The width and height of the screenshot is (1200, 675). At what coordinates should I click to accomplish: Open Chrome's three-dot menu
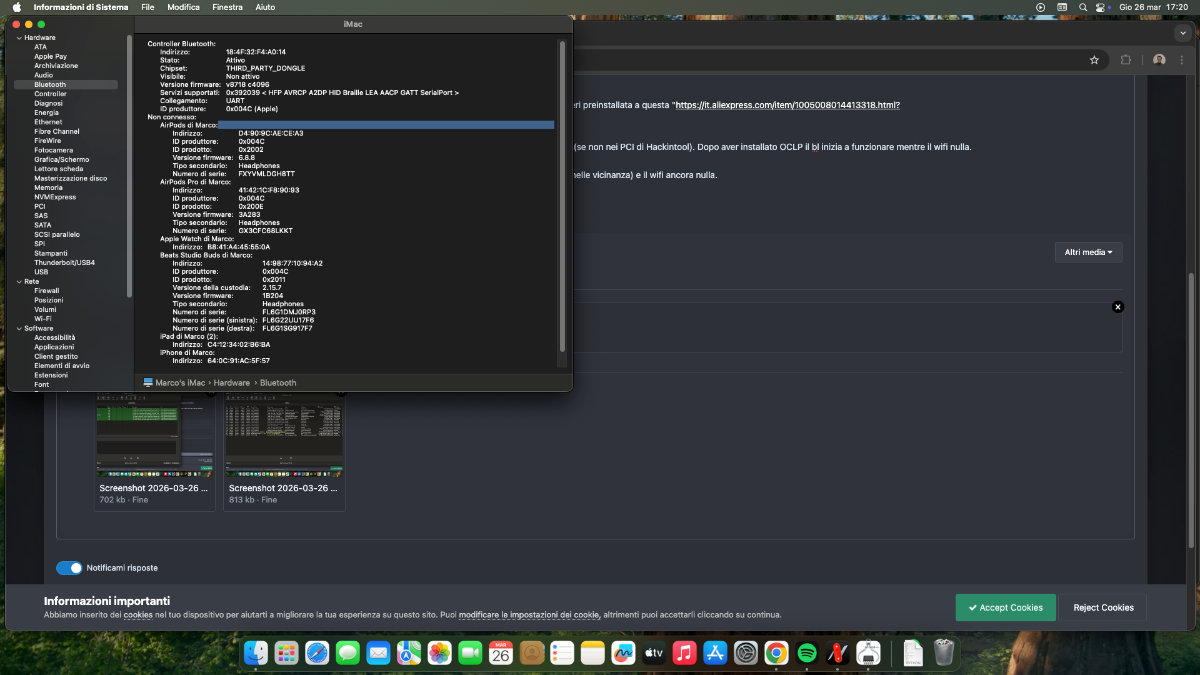[x=1183, y=60]
